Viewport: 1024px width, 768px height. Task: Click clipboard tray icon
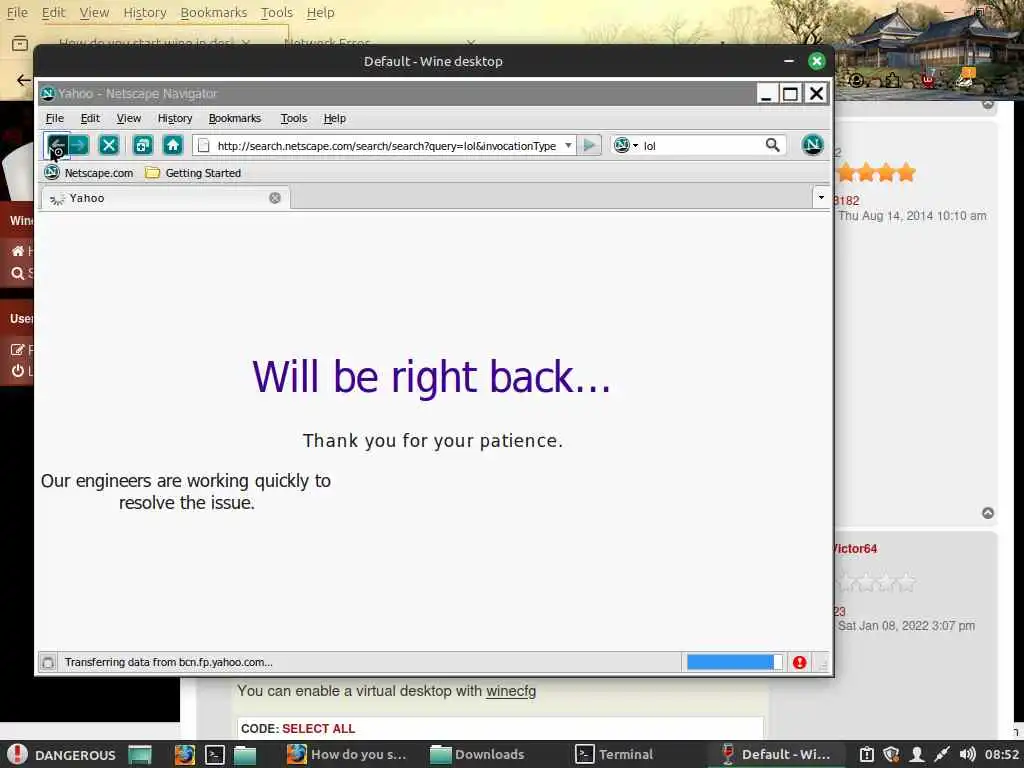click(x=867, y=754)
